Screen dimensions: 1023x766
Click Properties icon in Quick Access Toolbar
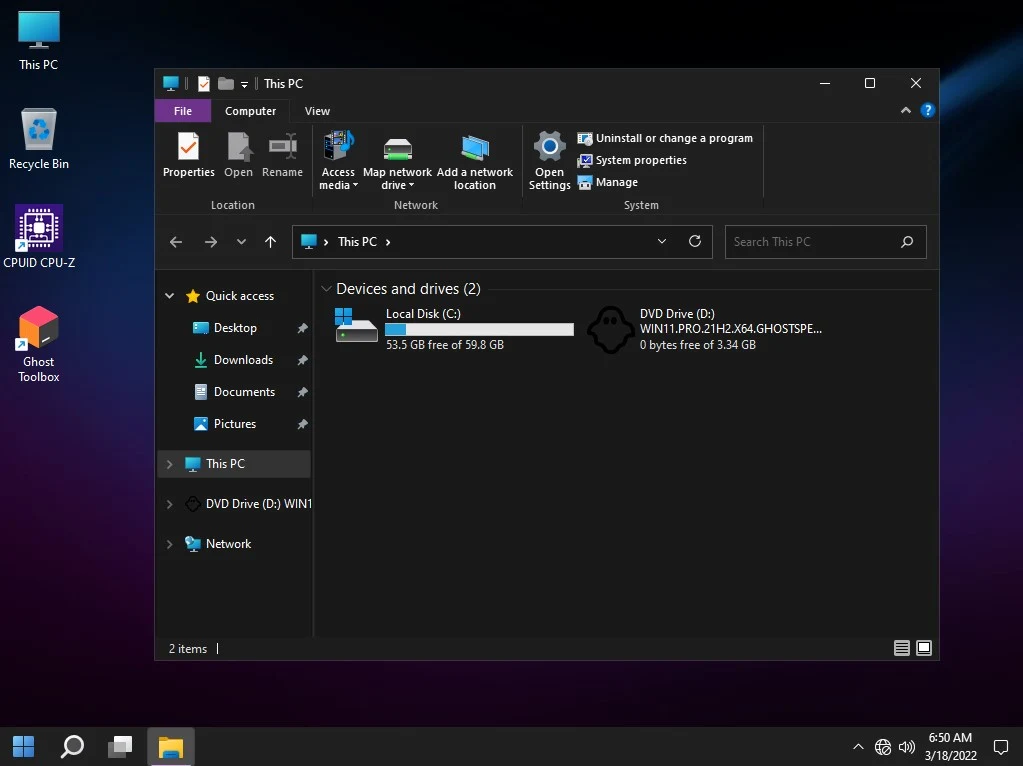tap(204, 84)
